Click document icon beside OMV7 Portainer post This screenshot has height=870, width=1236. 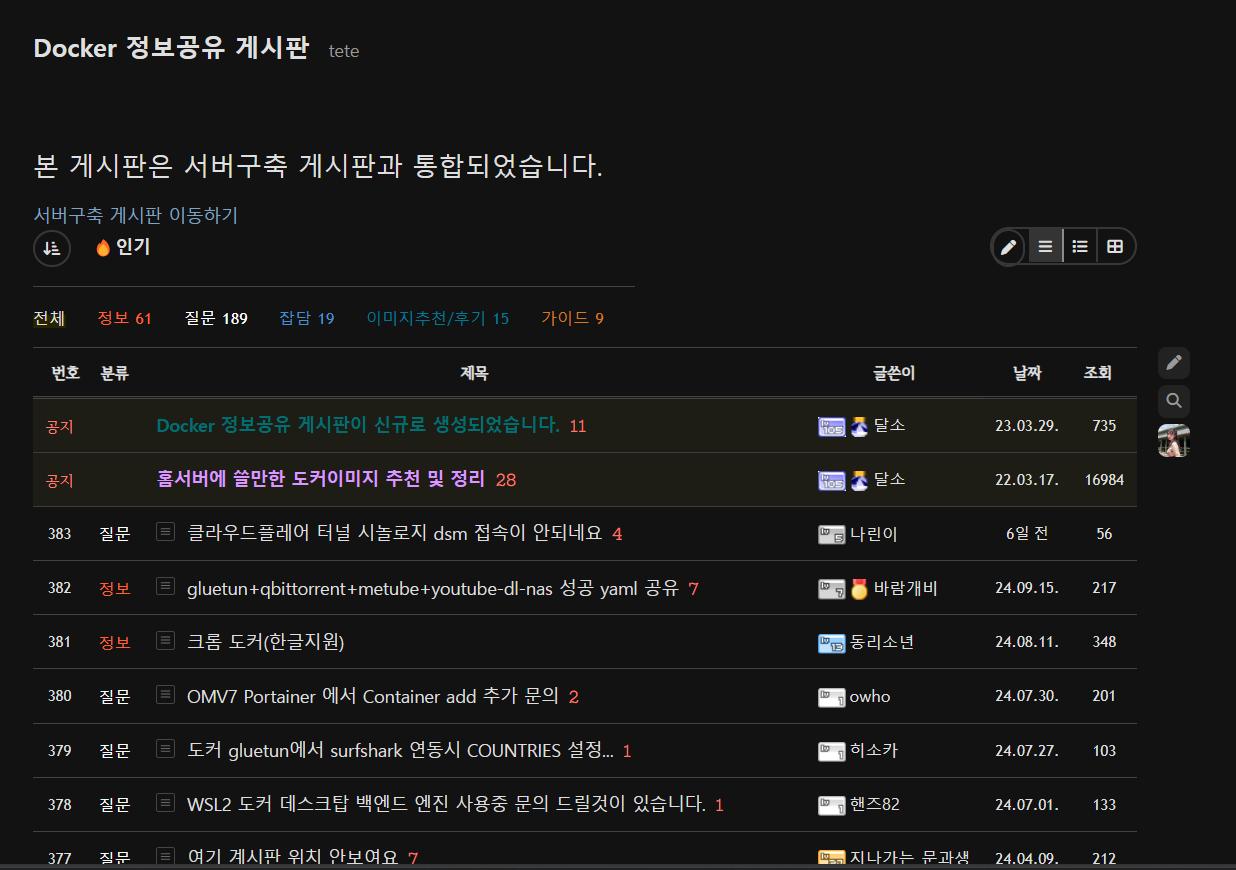click(165, 694)
